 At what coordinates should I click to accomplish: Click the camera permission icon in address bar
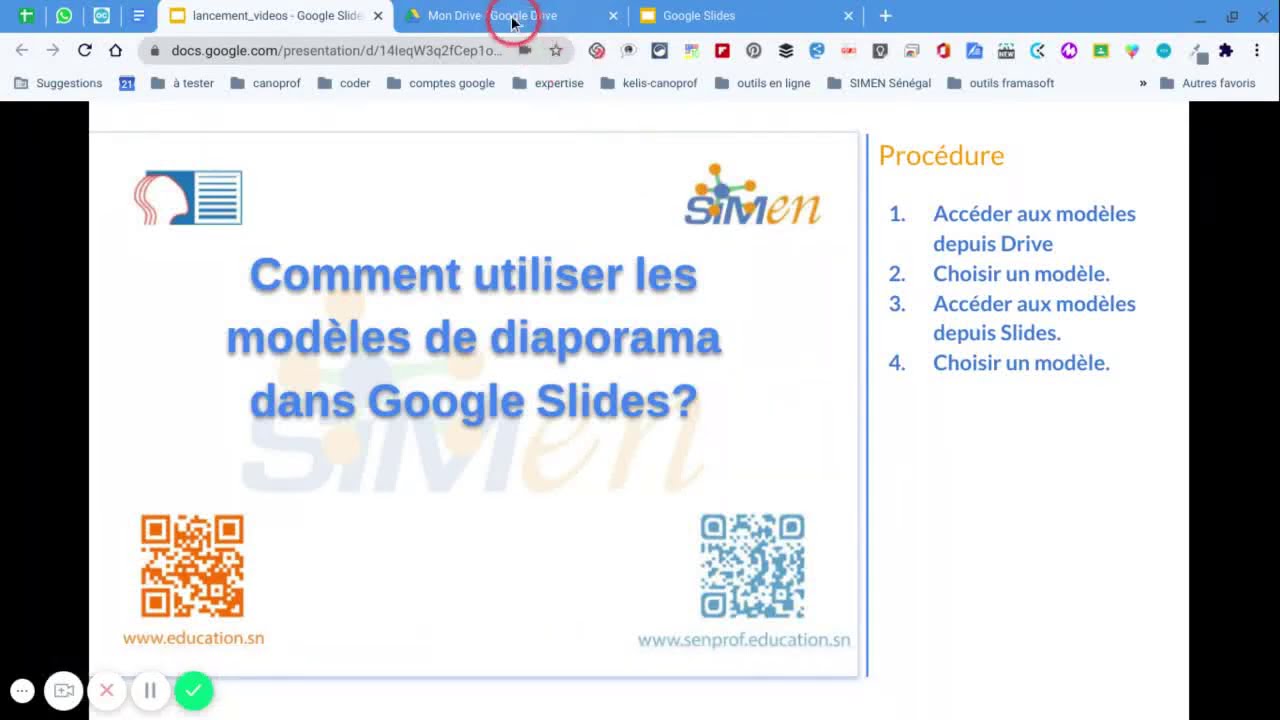pyautogui.click(x=525, y=50)
